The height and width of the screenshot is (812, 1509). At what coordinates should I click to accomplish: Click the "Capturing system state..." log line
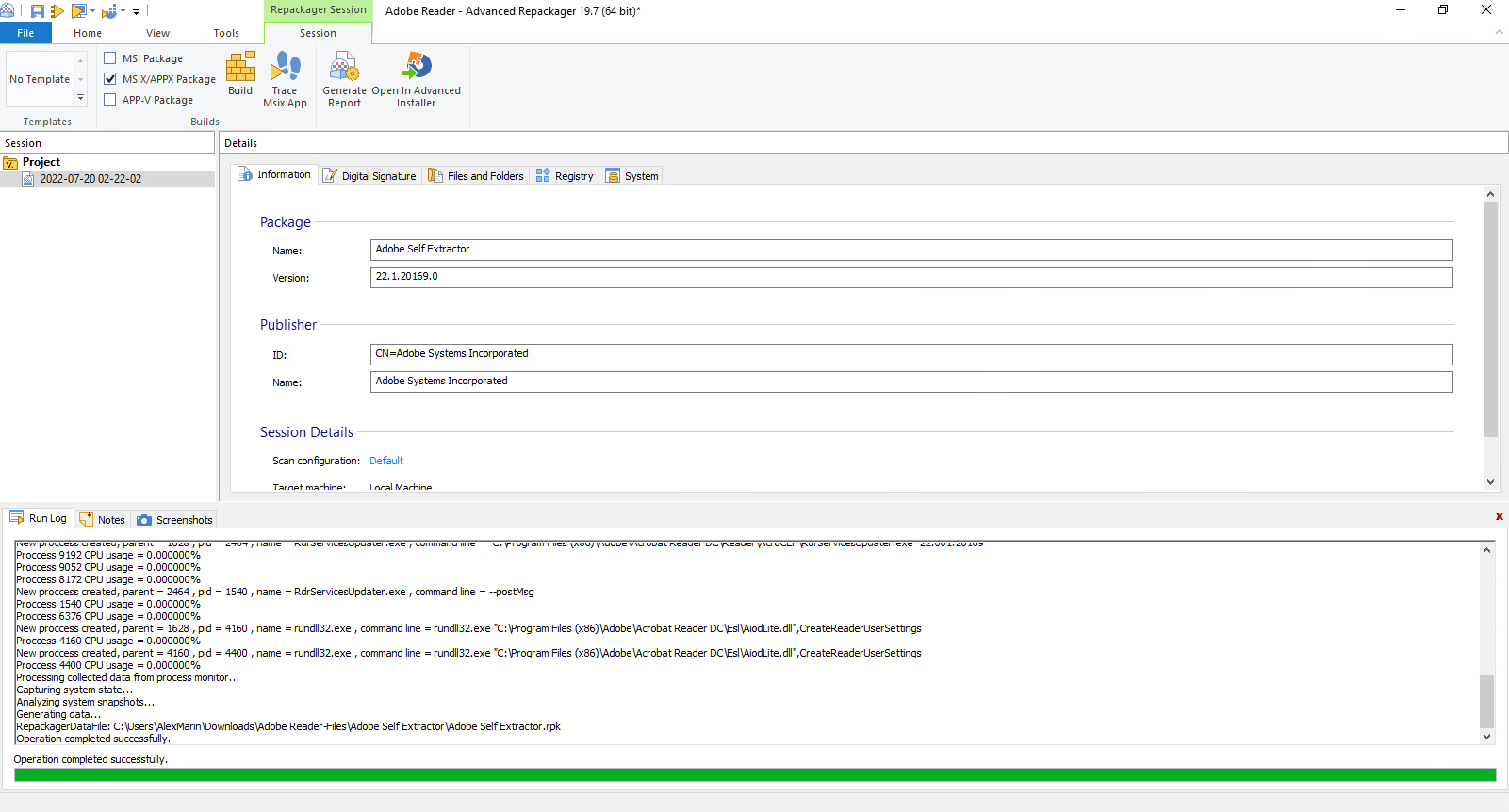click(74, 690)
